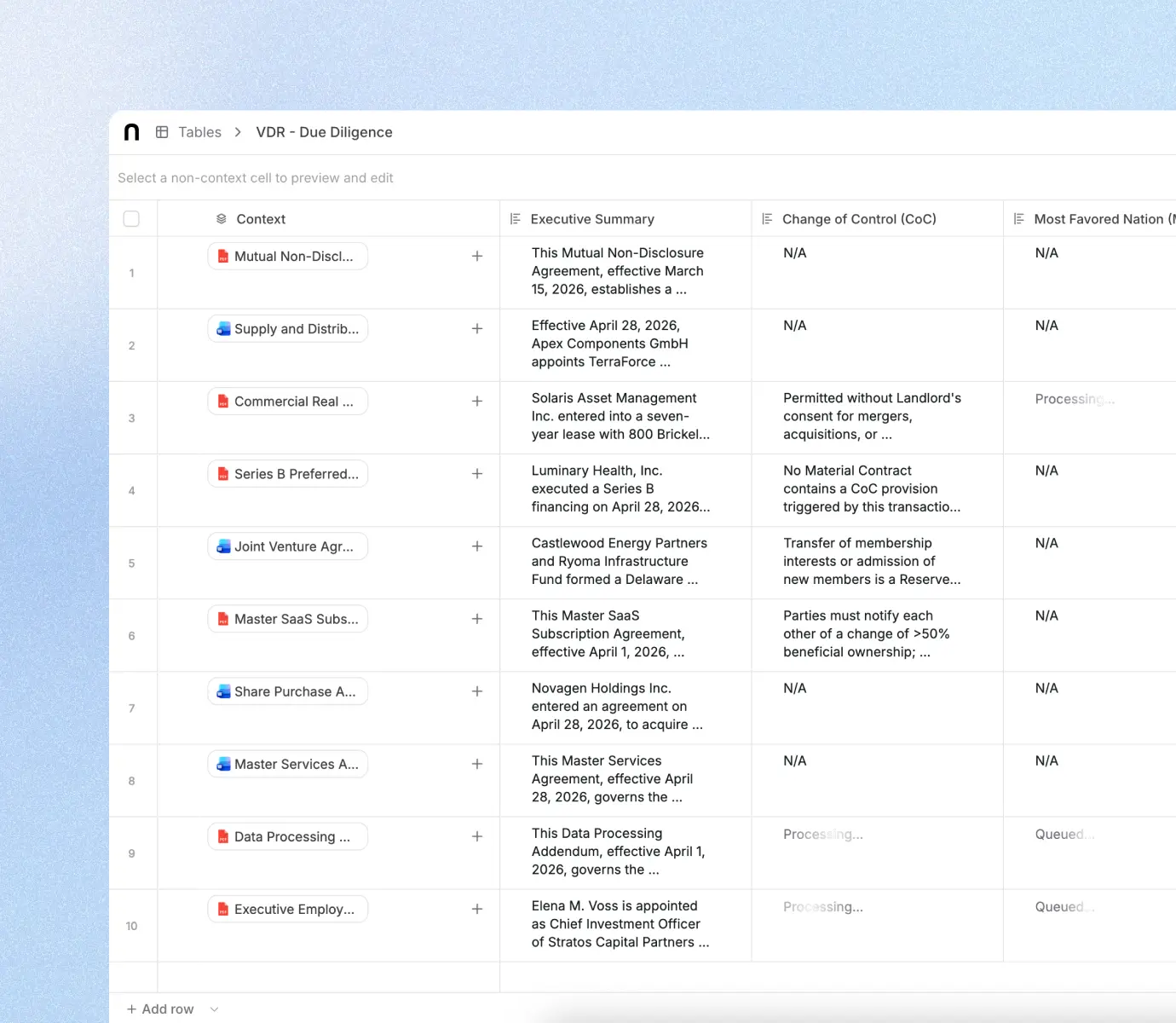This screenshot has width=1176, height=1023.
Task: Click the plus icon in Share Purchase A row
Action: pos(477,691)
